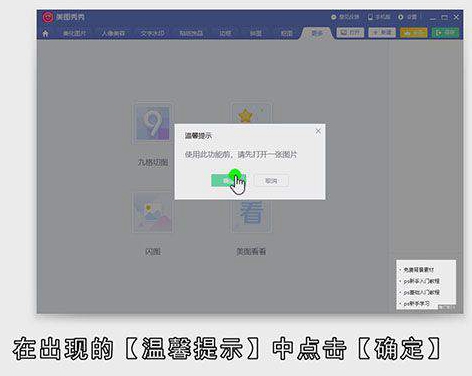The image size is (472, 376).
Task: Switch to the 人像美容 tab
Action: [x=113, y=33]
